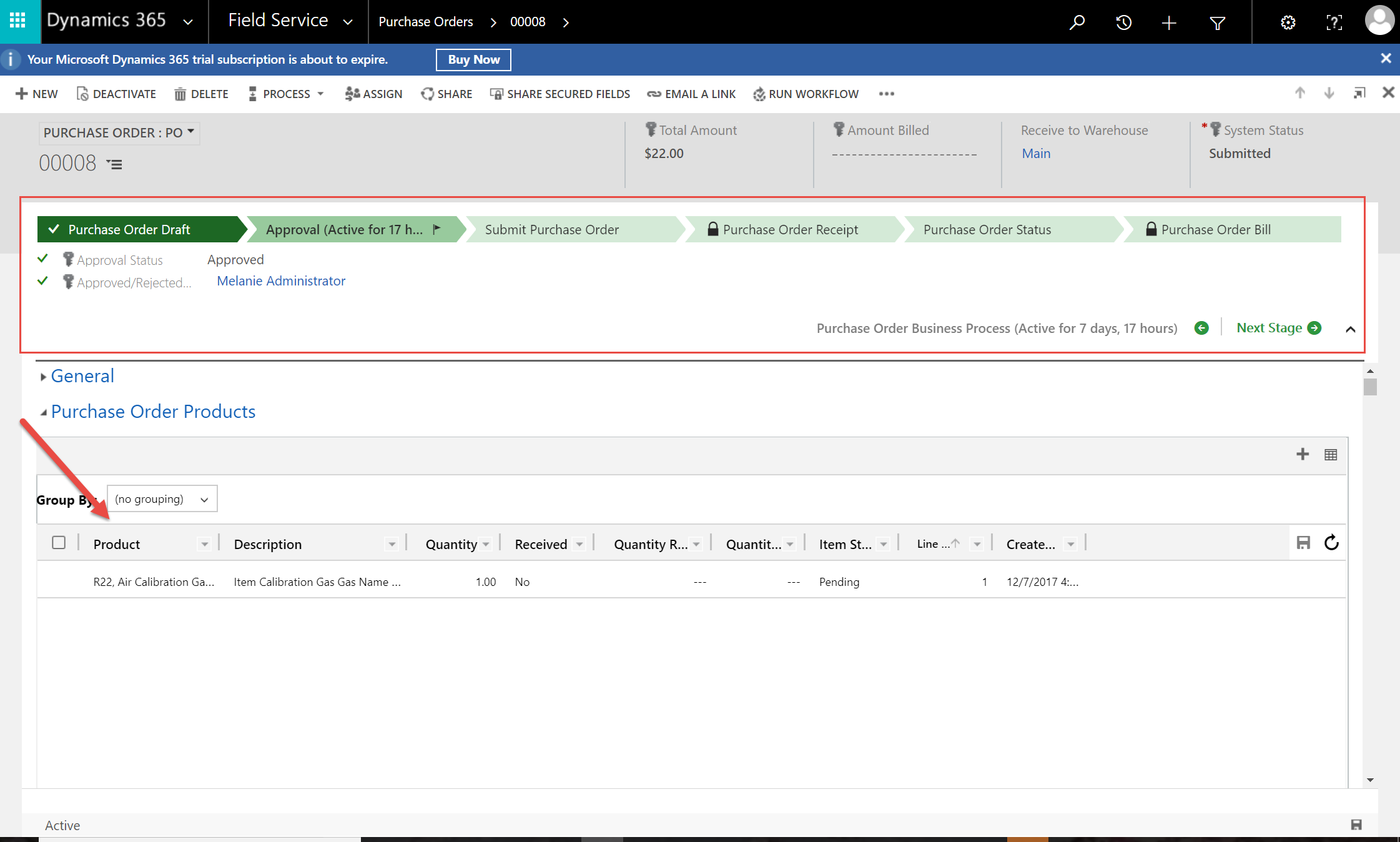Open Melanie Administrator link
This screenshot has height=842, width=1400.
point(281,281)
